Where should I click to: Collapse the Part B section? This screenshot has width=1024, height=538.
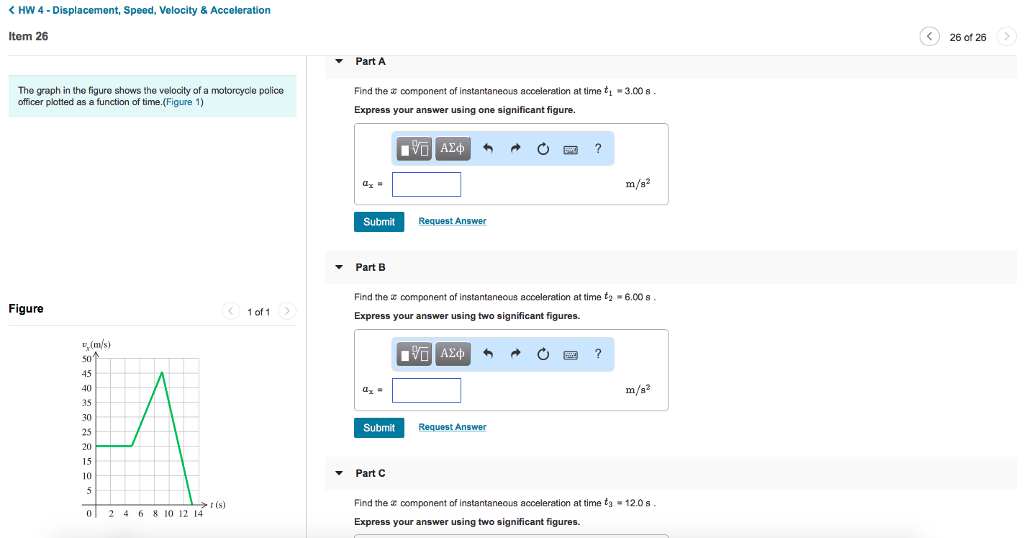(339, 268)
